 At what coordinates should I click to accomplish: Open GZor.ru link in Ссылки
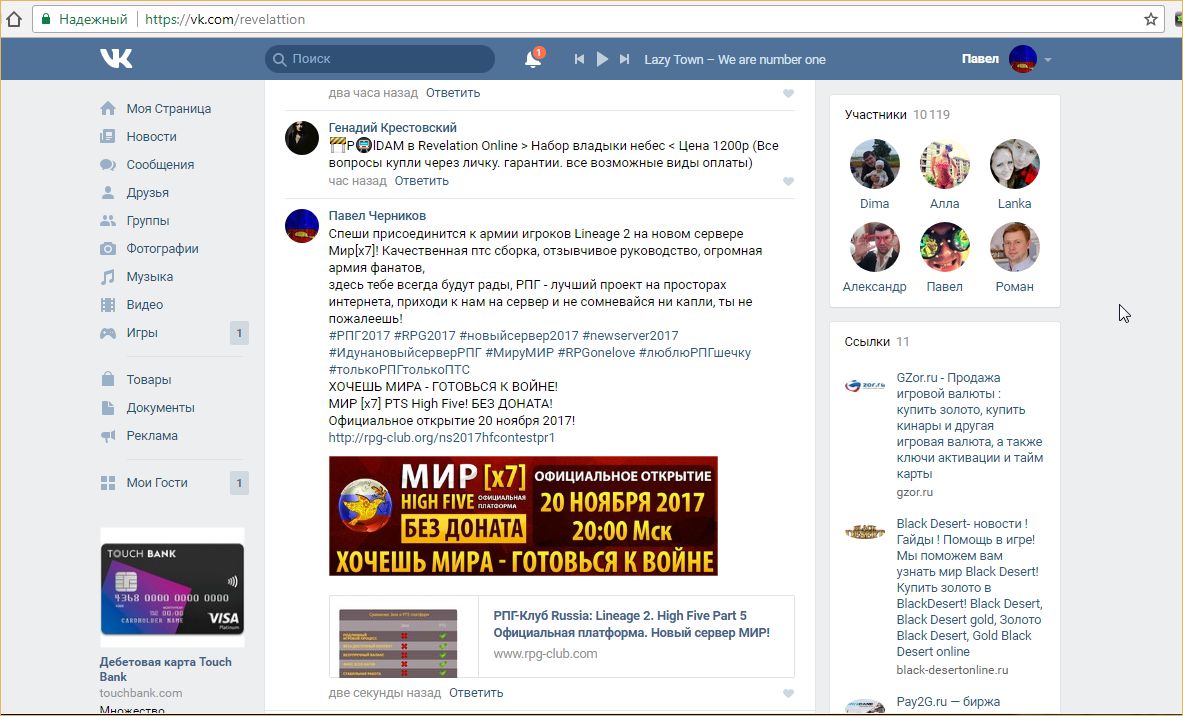click(x=969, y=426)
